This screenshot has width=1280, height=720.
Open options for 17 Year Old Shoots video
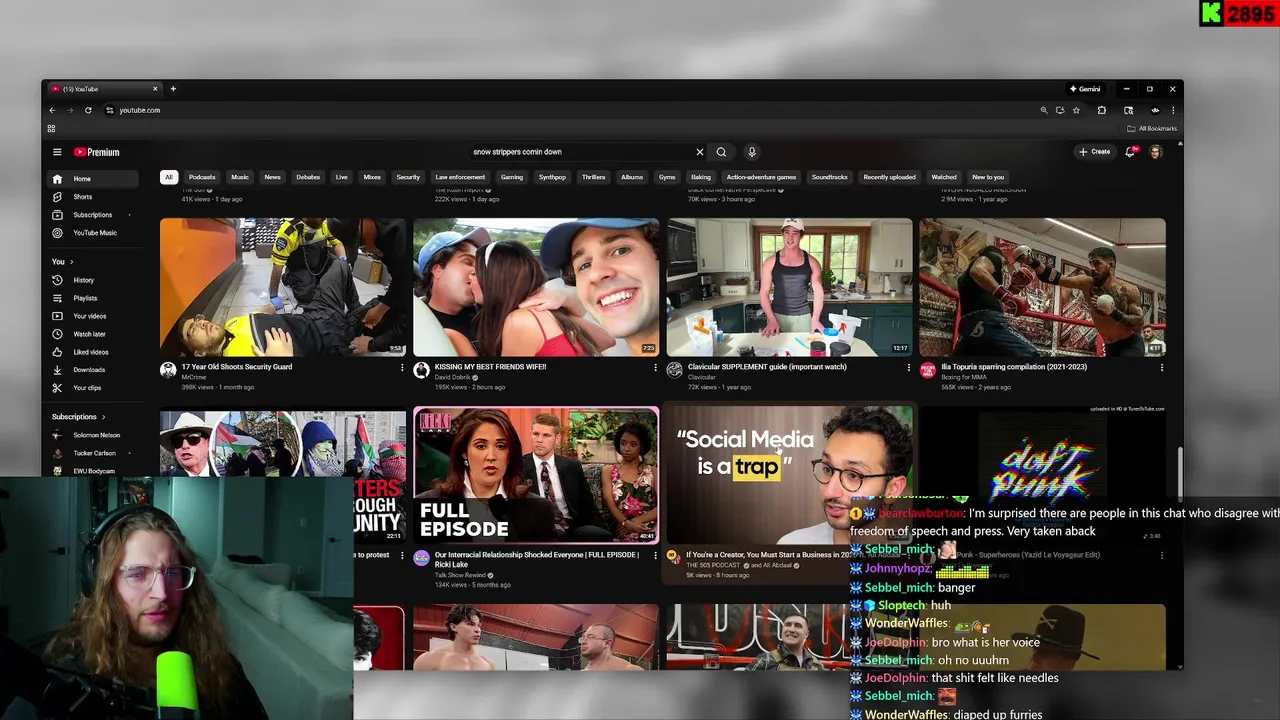[x=402, y=368]
